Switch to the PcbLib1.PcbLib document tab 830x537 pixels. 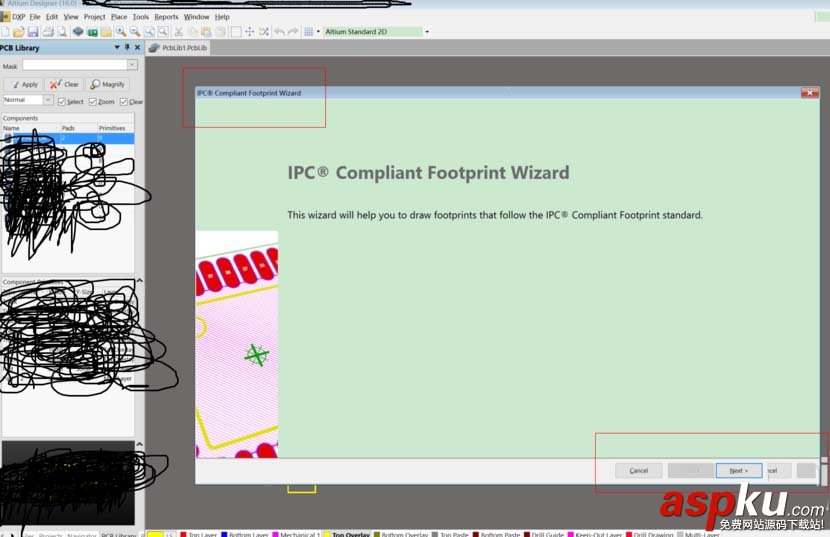click(178, 48)
